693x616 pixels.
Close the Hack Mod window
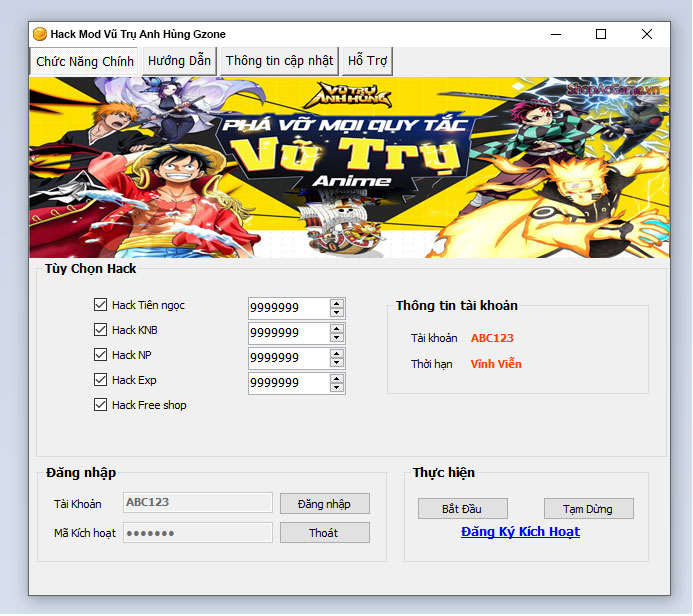(647, 34)
